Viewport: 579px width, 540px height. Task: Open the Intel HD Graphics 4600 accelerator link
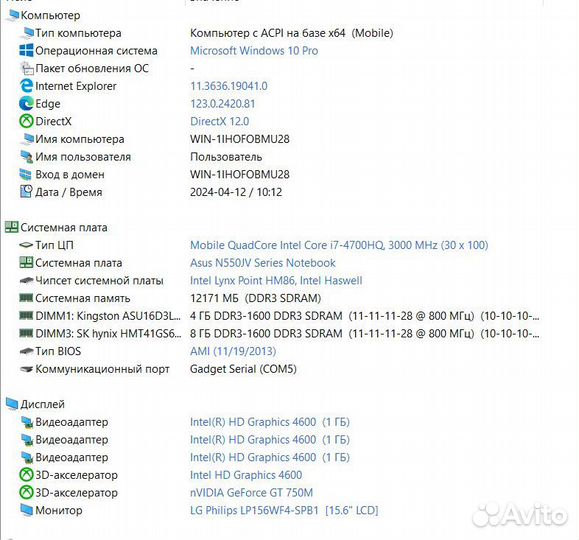click(x=246, y=475)
